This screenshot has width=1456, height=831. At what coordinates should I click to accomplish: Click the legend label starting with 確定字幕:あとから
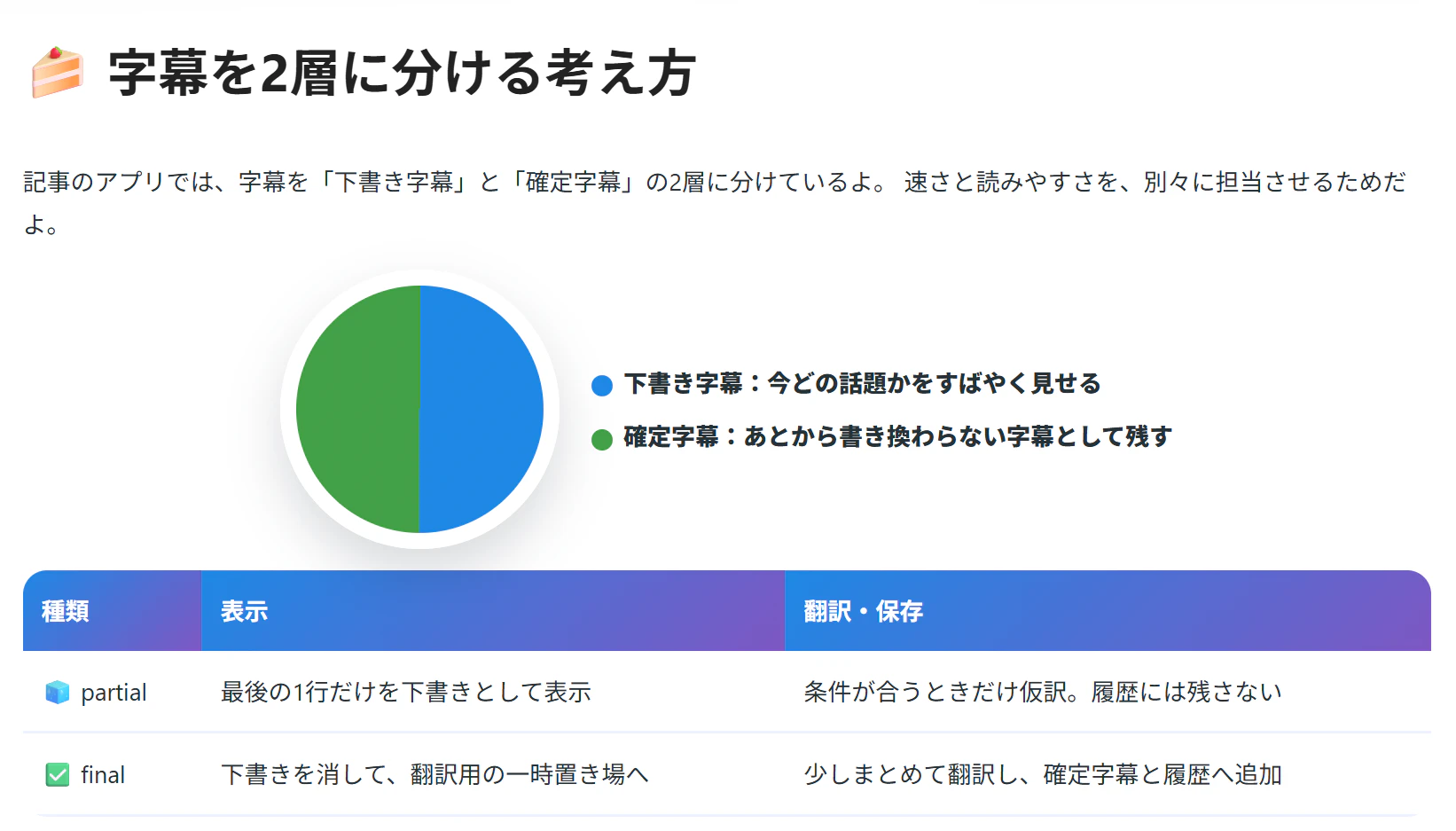click(897, 436)
